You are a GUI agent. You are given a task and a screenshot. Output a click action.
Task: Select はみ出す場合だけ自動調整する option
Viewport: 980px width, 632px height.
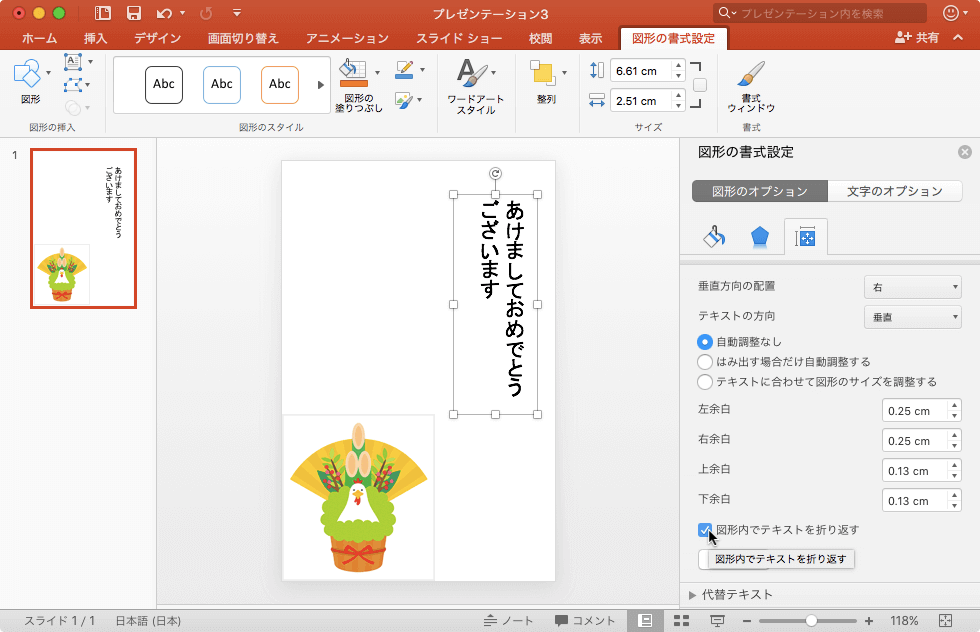[706, 362]
